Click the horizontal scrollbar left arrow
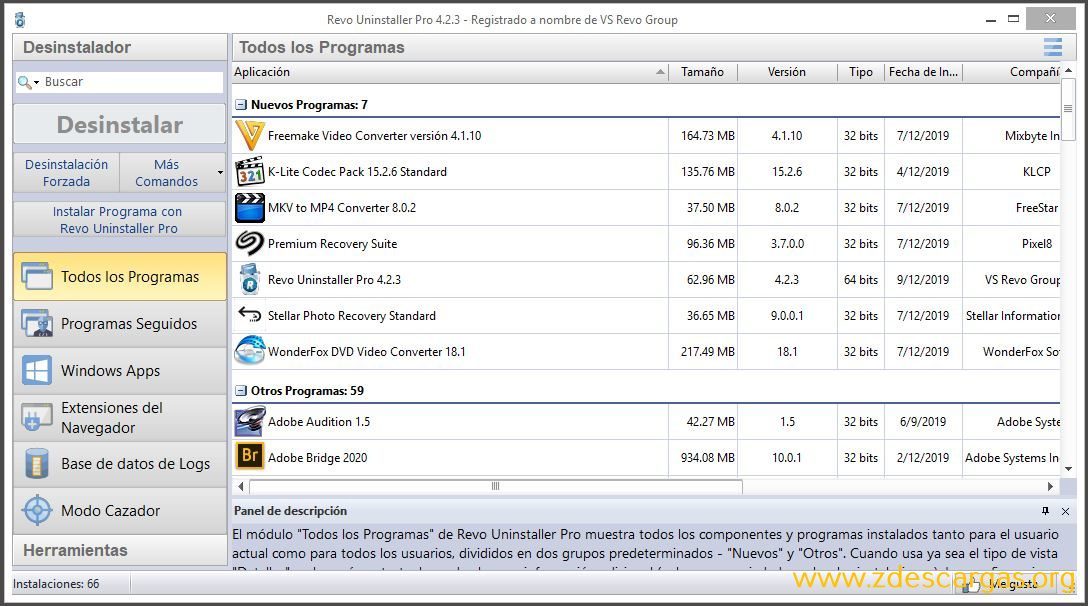This screenshot has height=606, width=1088. coord(241,486)
